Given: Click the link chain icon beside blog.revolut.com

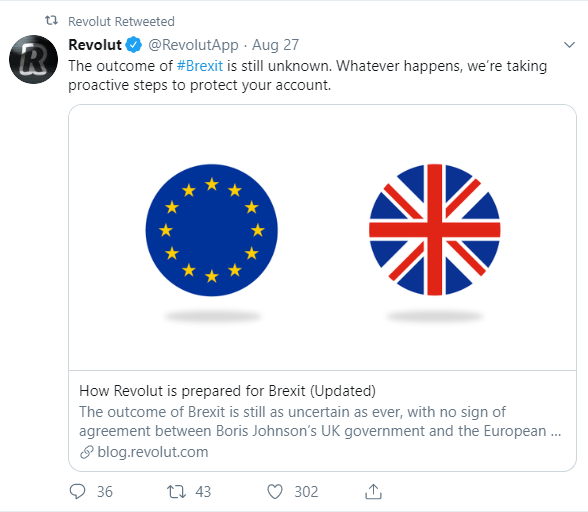Looking at the screenshot, I should coord(87,452).
